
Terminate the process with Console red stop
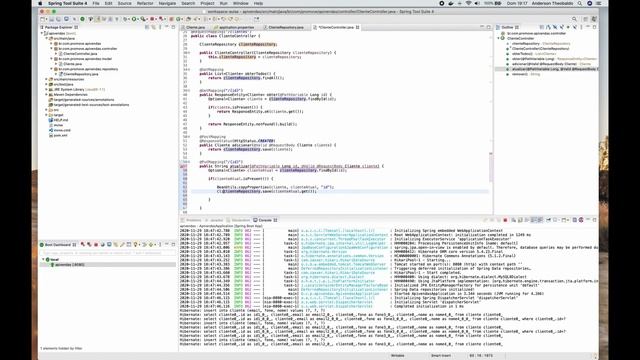(505, 220)
